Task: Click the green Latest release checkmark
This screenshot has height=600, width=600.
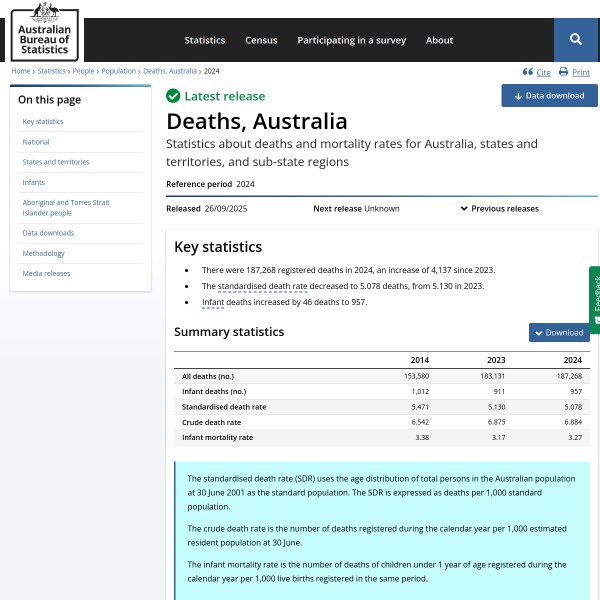Action: coord(173,96)
